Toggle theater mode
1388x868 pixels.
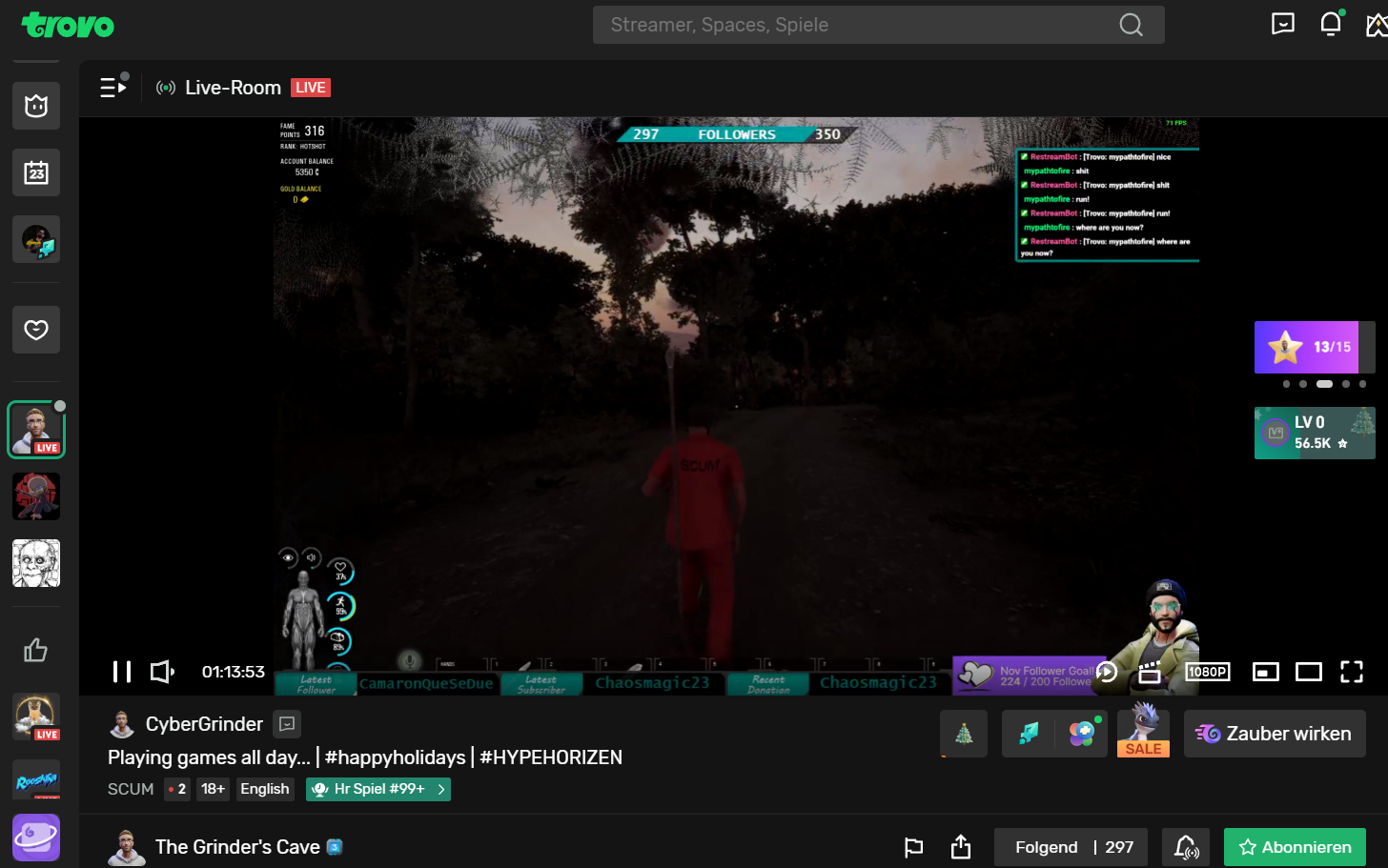point(1309,672)
